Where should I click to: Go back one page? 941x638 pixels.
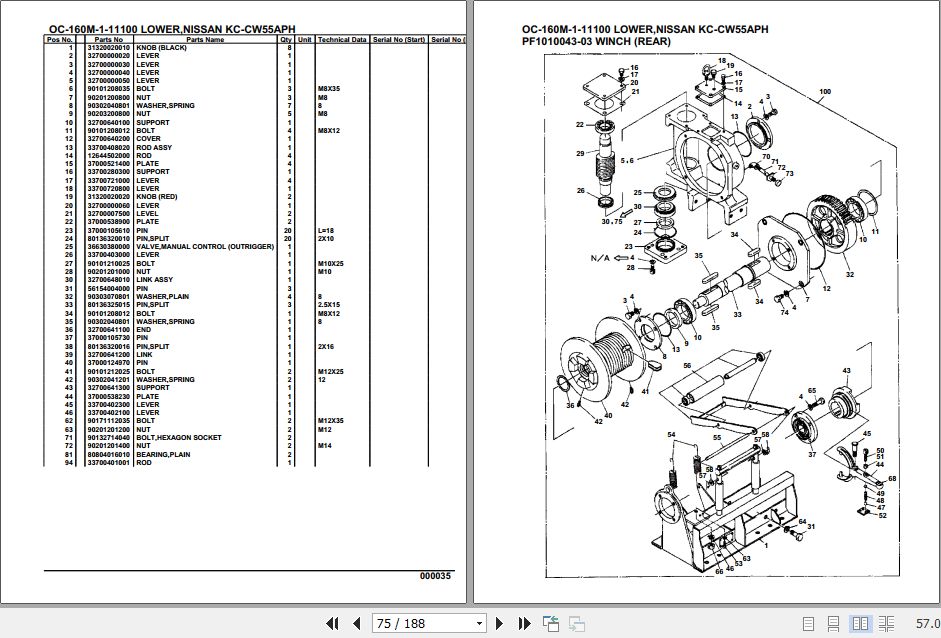(x=356, y=623)
